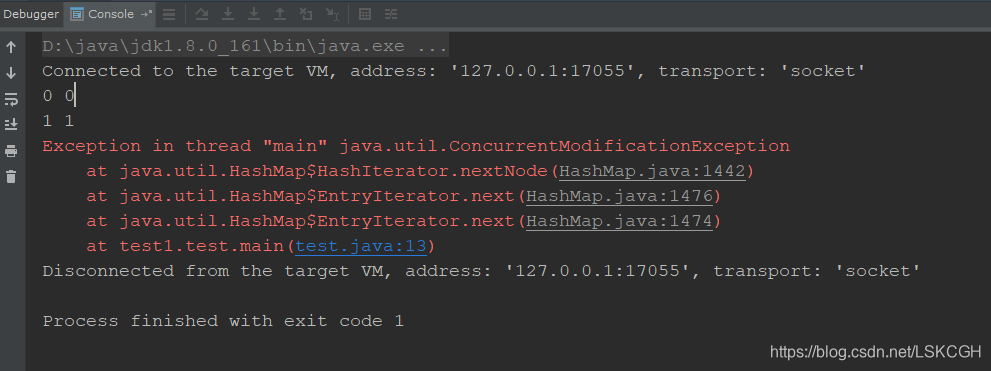Image resolution: width=991 pixels, height=371 pixels.
Task: Click the 'Connected to the target VM' line
Action: 453,71
